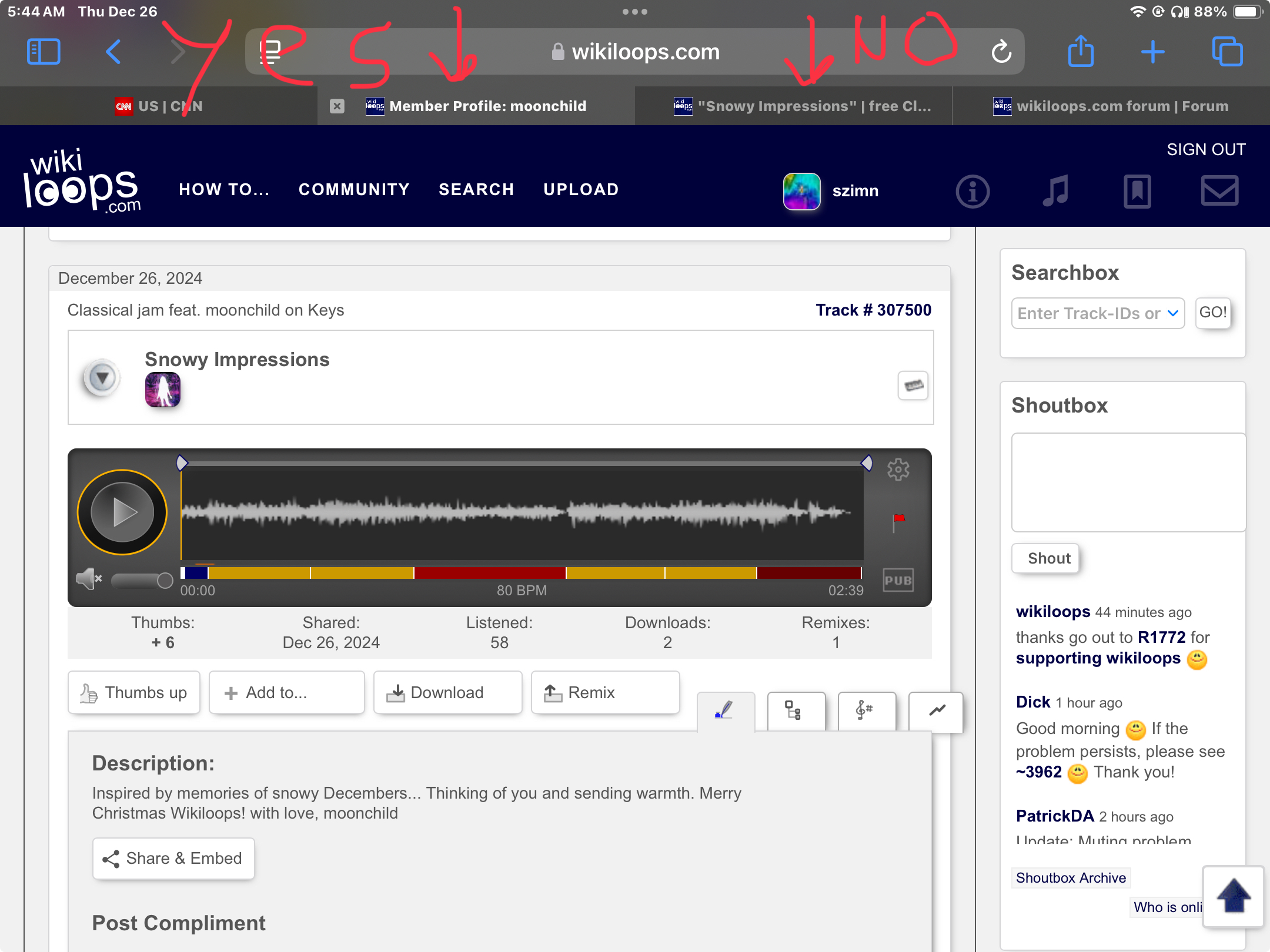
Task: Click the left loop marker handle
Action: point(182,463)
